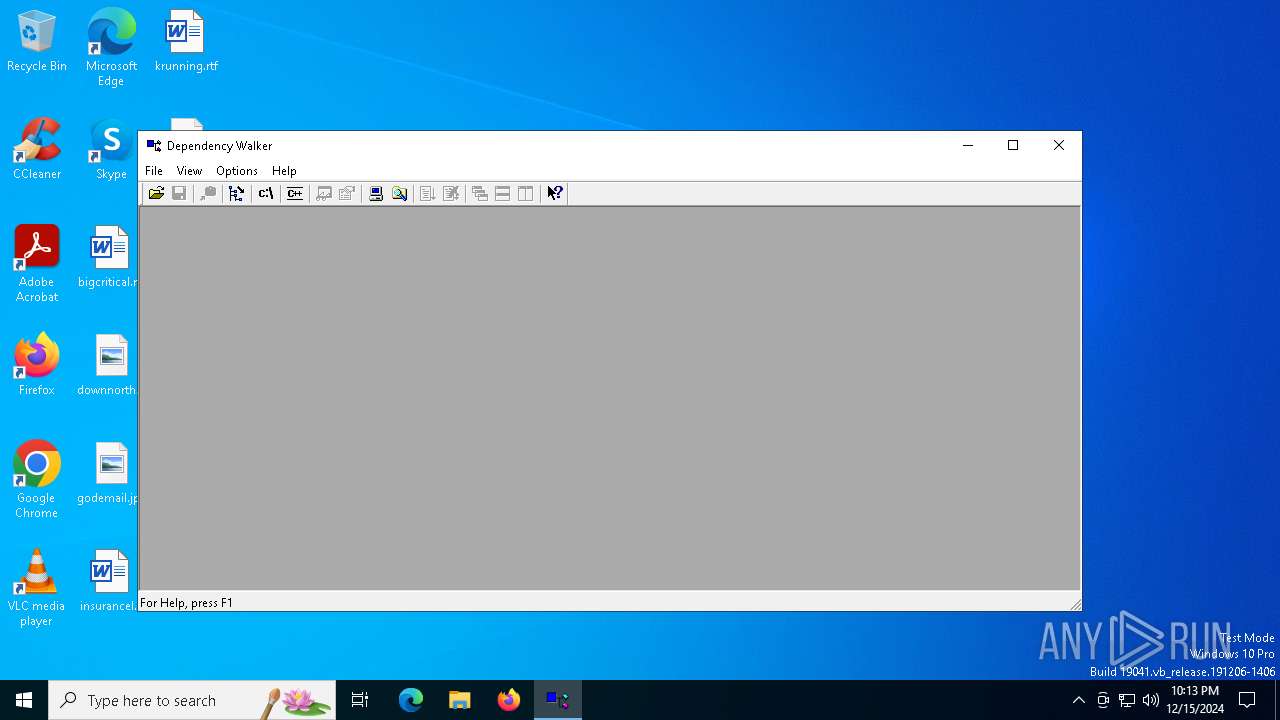The width and height of the screenshot is (1280, 720).
Task: Open the Help menu
Action: (284, 171)
